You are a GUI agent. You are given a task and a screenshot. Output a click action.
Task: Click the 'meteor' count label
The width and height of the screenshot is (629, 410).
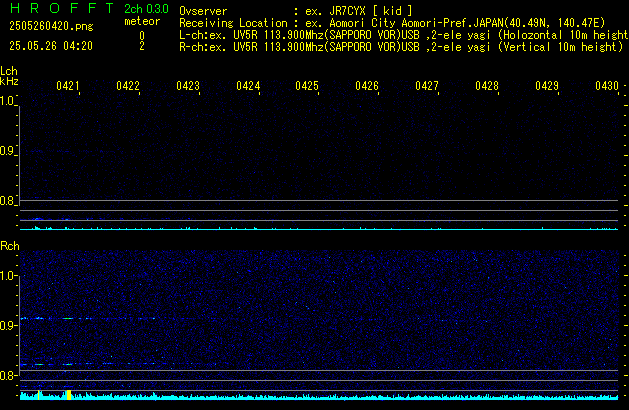[x=142, y=21]
